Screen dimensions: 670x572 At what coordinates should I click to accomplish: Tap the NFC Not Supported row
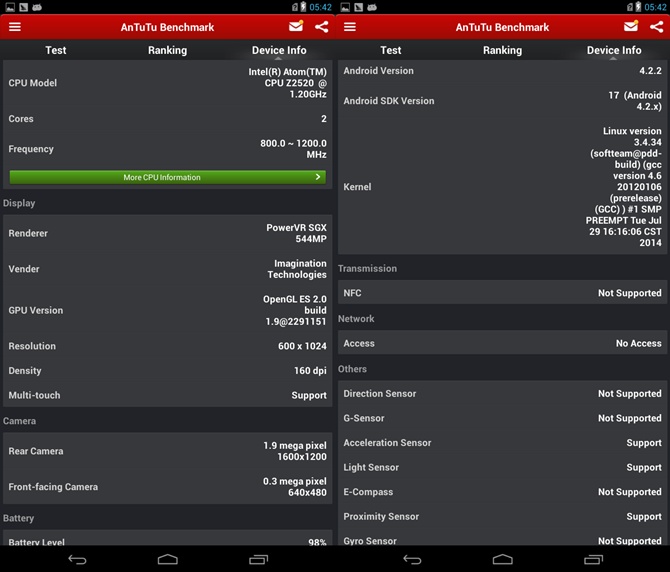[x=502, y=293]
